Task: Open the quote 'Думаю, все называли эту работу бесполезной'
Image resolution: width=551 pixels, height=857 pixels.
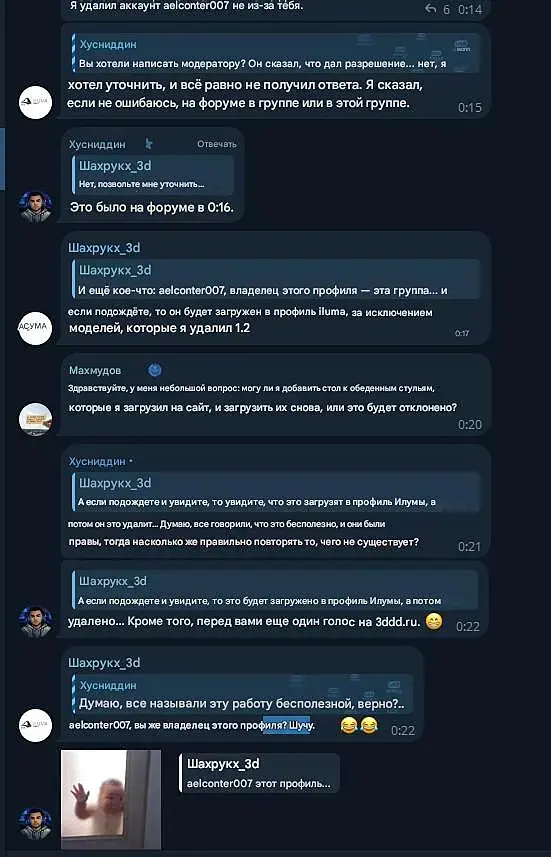Action: pyautogui.click(x=242, y=694)
